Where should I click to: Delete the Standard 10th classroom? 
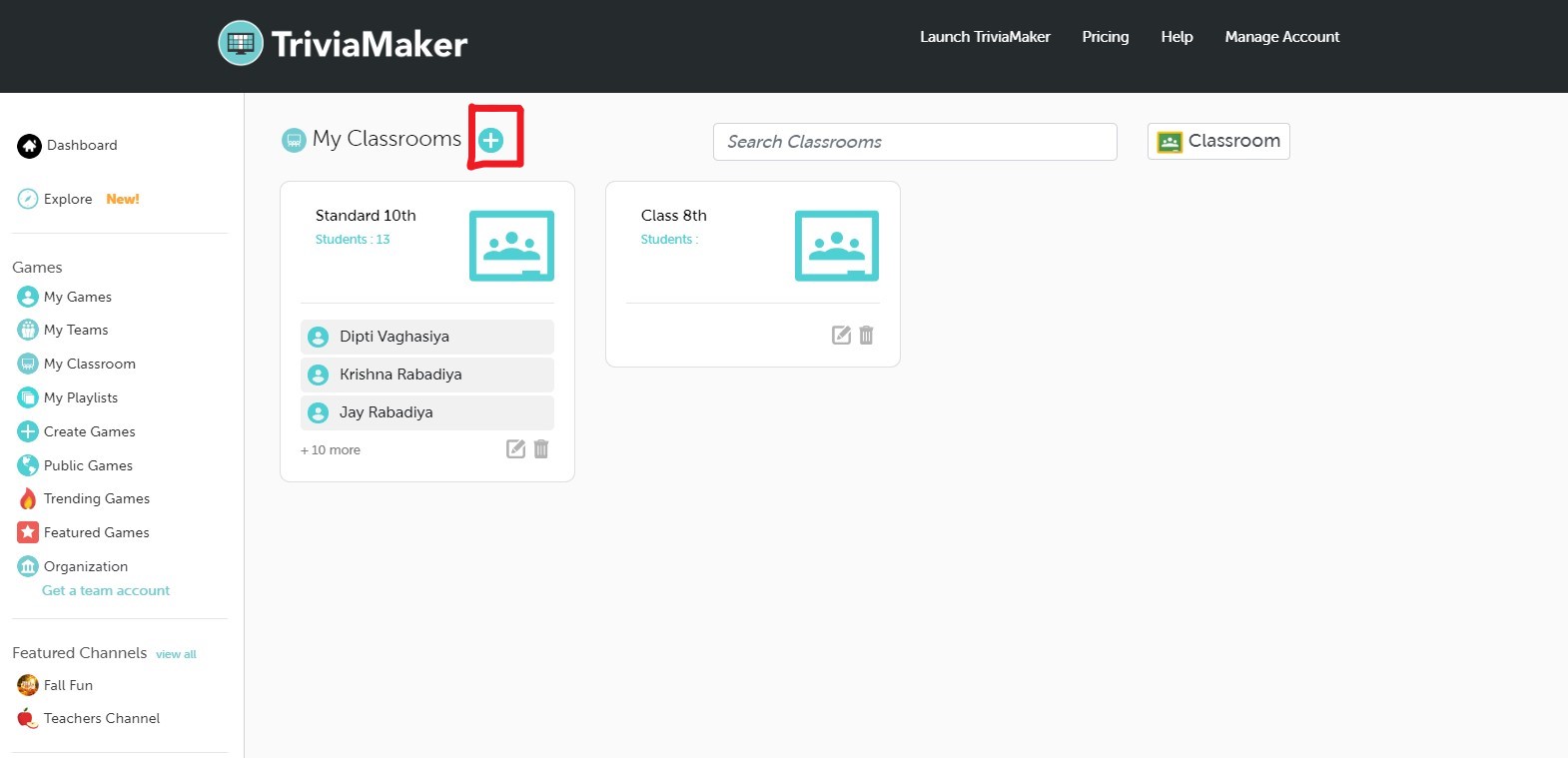tap(541, 449)
